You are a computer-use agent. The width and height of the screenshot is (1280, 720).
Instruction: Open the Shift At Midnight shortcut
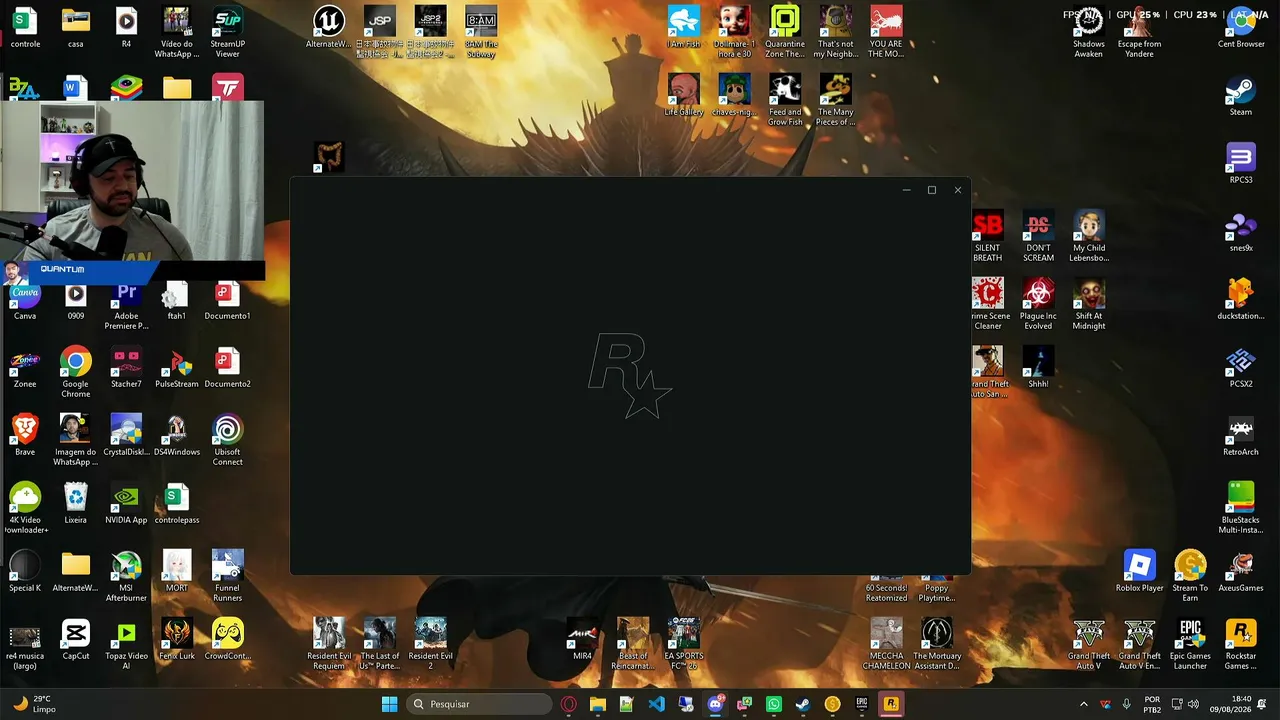(x=1089, y=305)
